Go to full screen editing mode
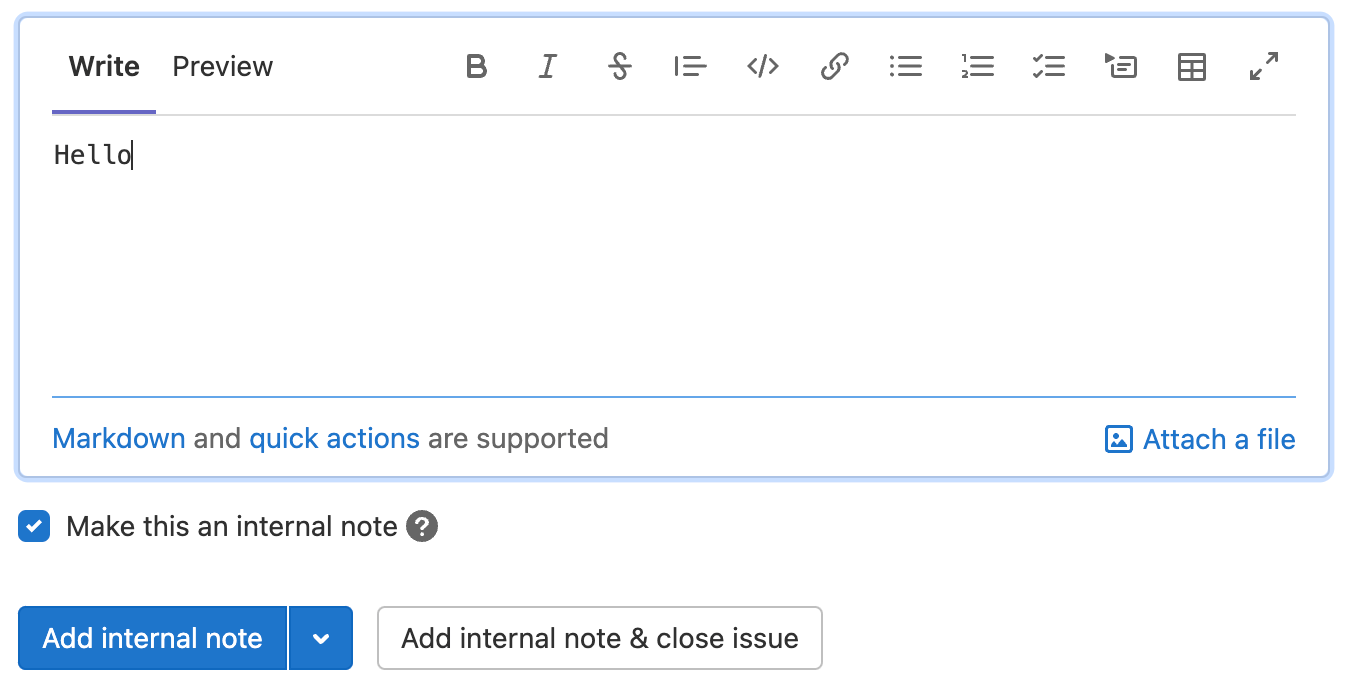The height and width of the screenshot is (694, 1346). (x=1263, y=66)
